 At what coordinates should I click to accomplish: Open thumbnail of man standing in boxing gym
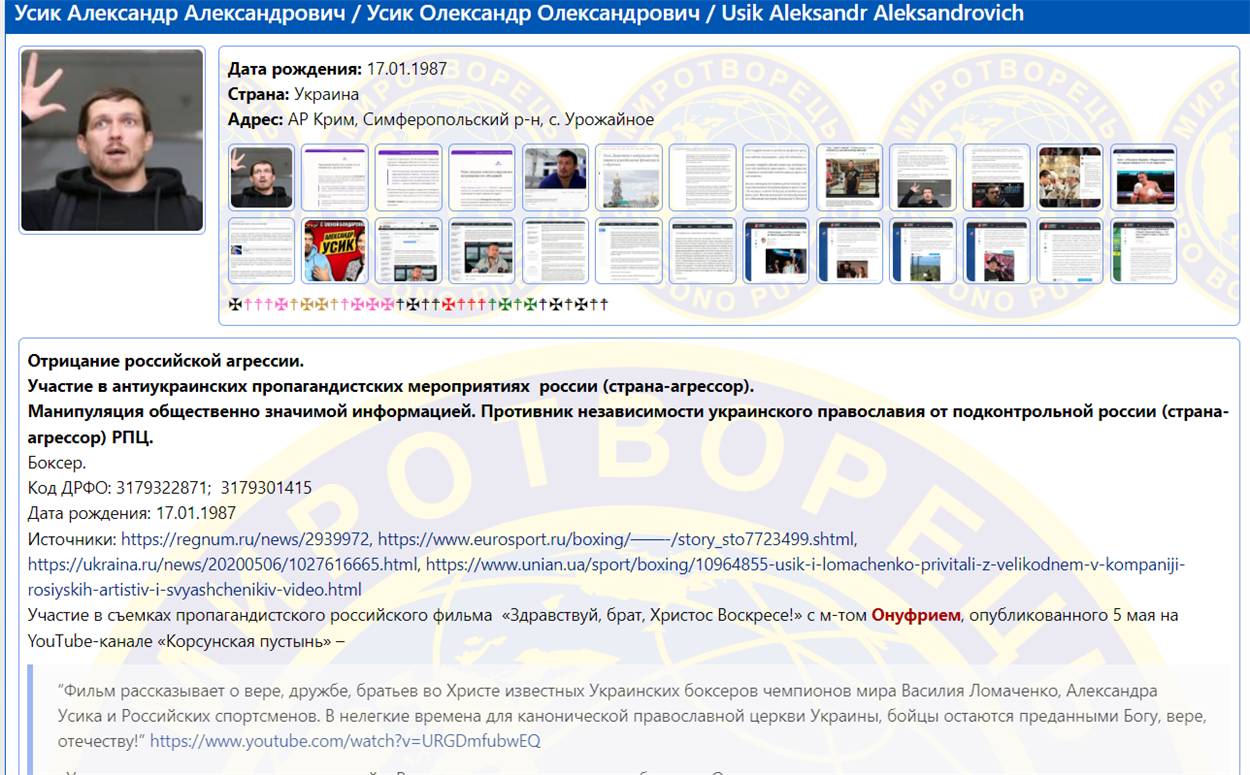pos(850,177)
